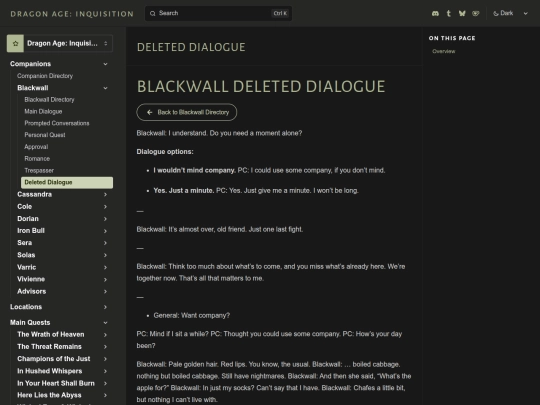The width and height of the screenshot is (540, 405).
Task: Open Prompted Conversations in the sidebar
Action: click(57, 123)
